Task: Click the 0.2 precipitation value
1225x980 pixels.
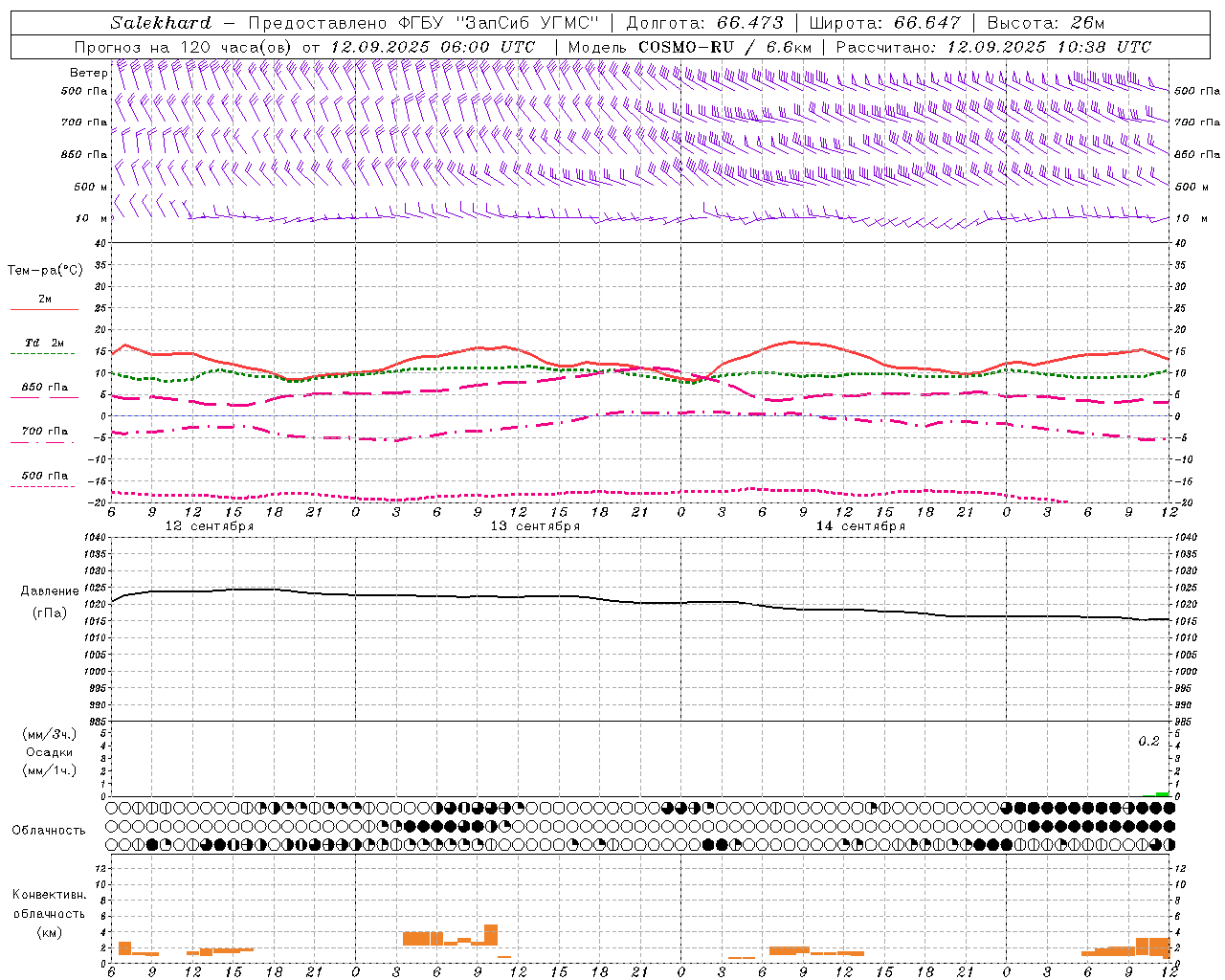Action: click(x=1148, y=742)
